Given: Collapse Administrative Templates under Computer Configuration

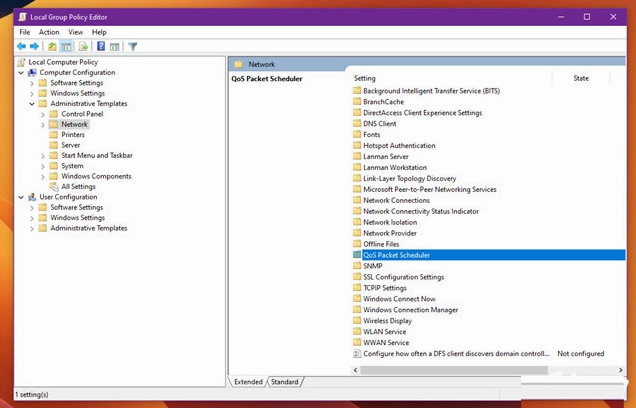Looking at the screenshot, I should click(x=32, y=104).
